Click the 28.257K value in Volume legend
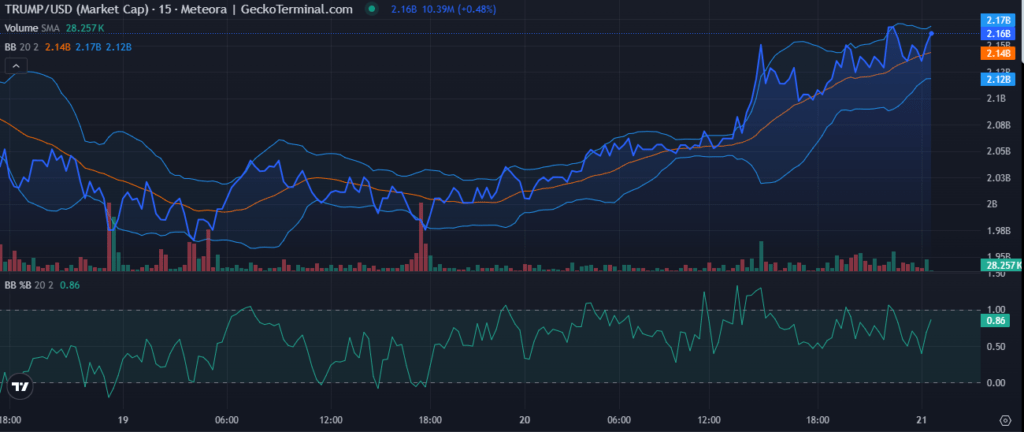 [x=85, y=28]
